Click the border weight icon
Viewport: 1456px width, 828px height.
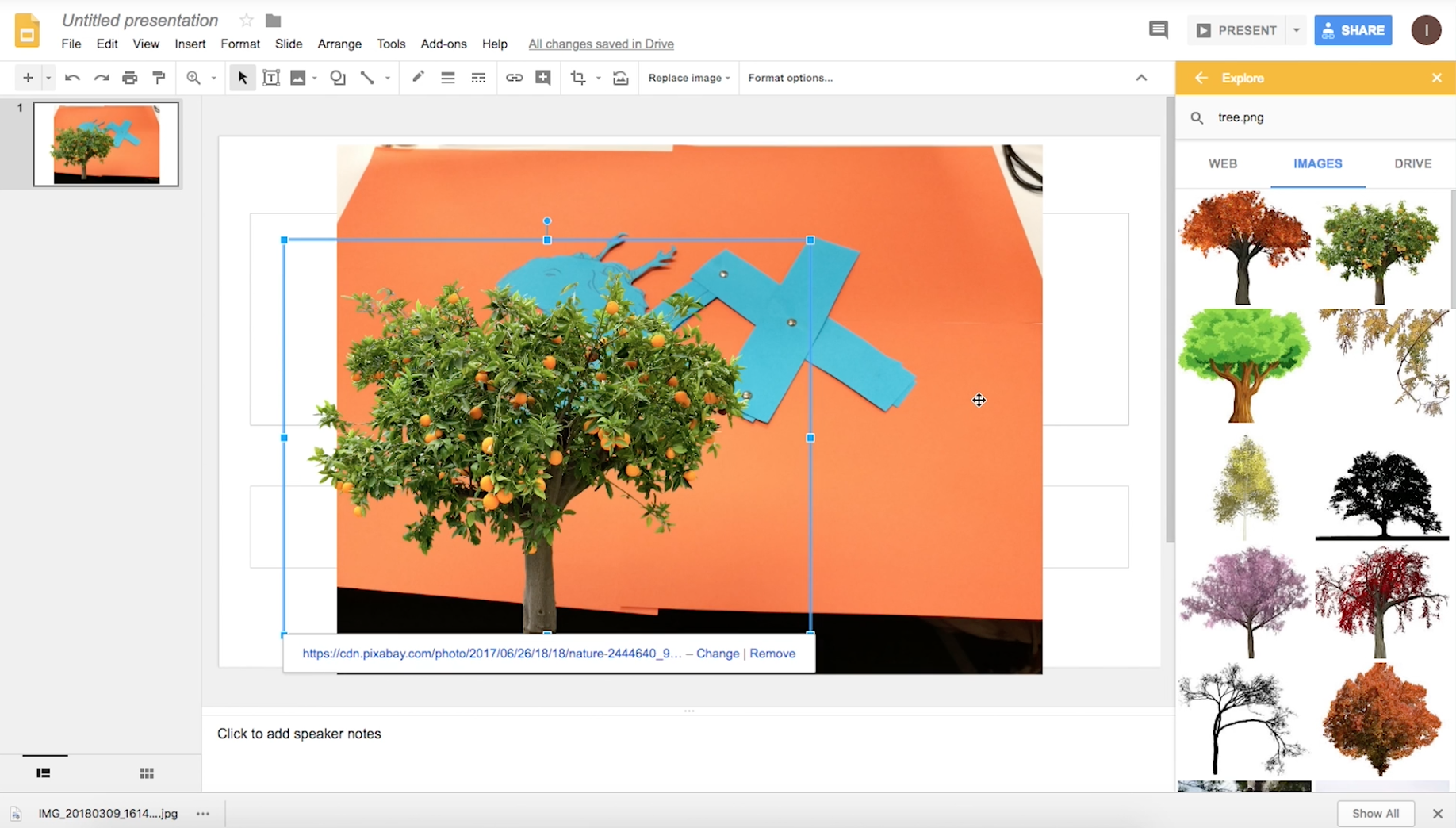click(448, 78)
